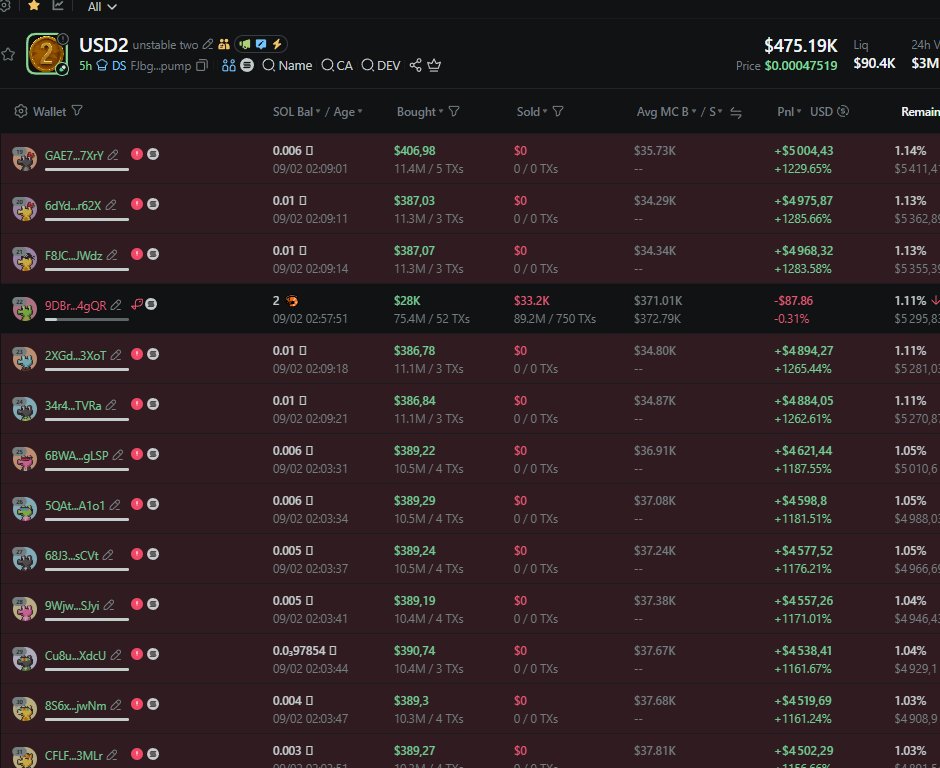Search by CA
Screen dimensions: 940x768
(337, 65)
